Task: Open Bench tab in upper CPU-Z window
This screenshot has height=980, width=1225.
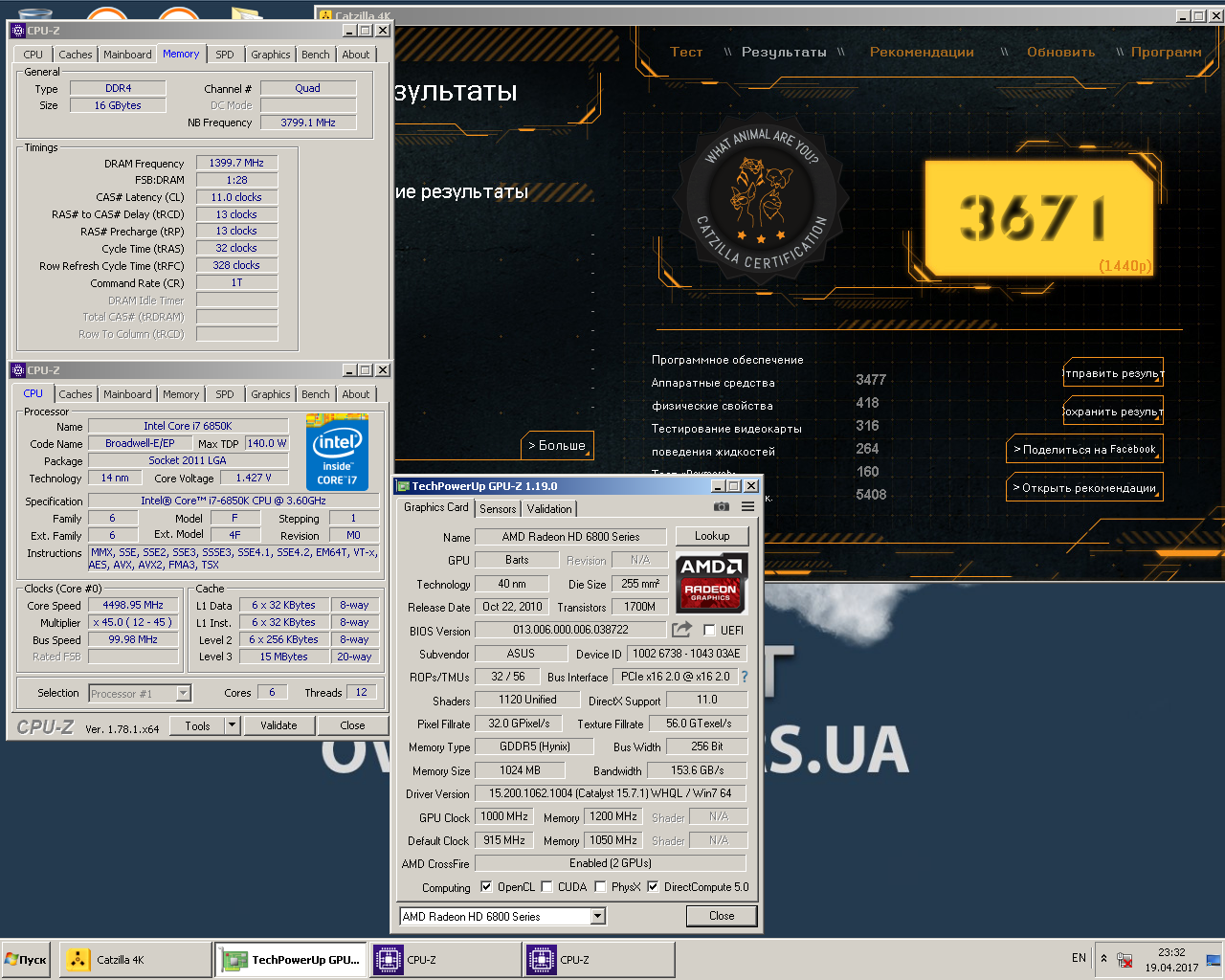Action: click(316, 55)
